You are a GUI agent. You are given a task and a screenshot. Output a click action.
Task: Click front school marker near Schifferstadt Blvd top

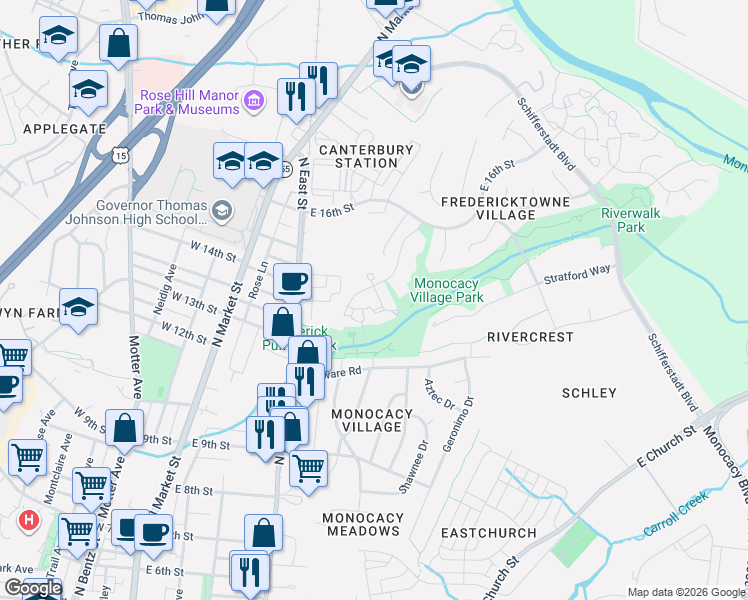(x=411, y=66)
